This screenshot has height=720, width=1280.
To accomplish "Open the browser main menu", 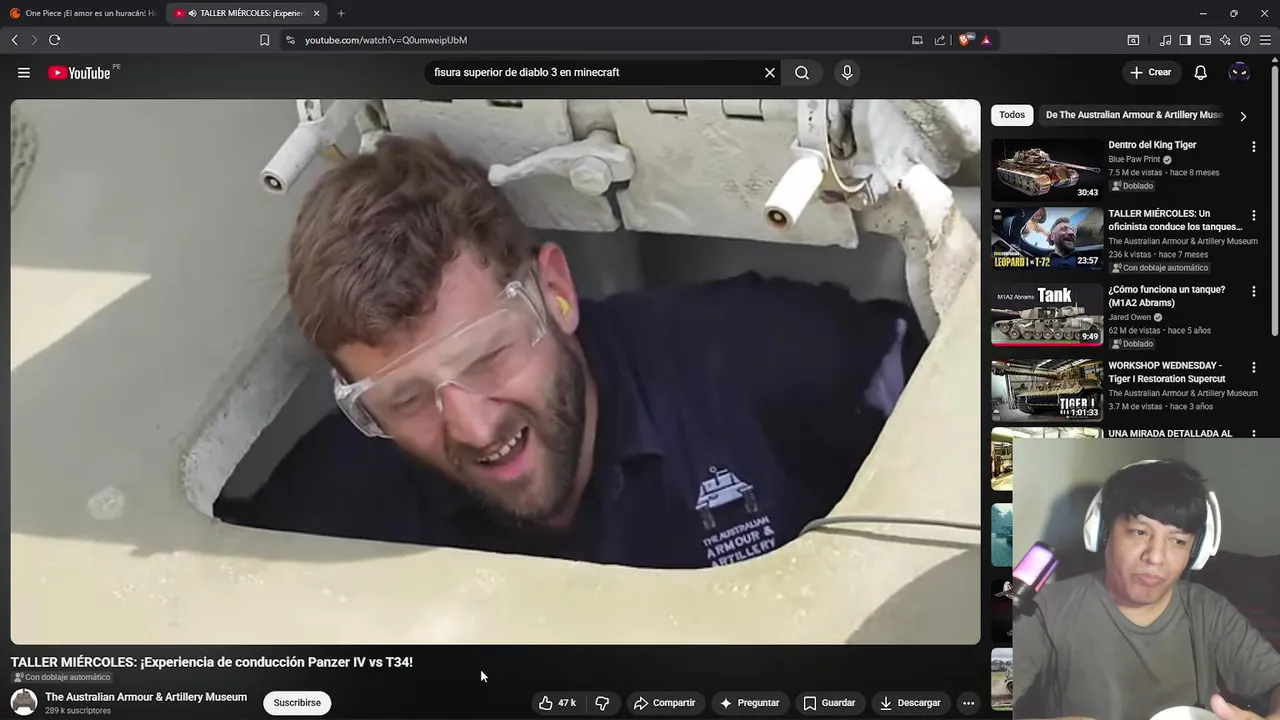I will [x=1265, y=40].
